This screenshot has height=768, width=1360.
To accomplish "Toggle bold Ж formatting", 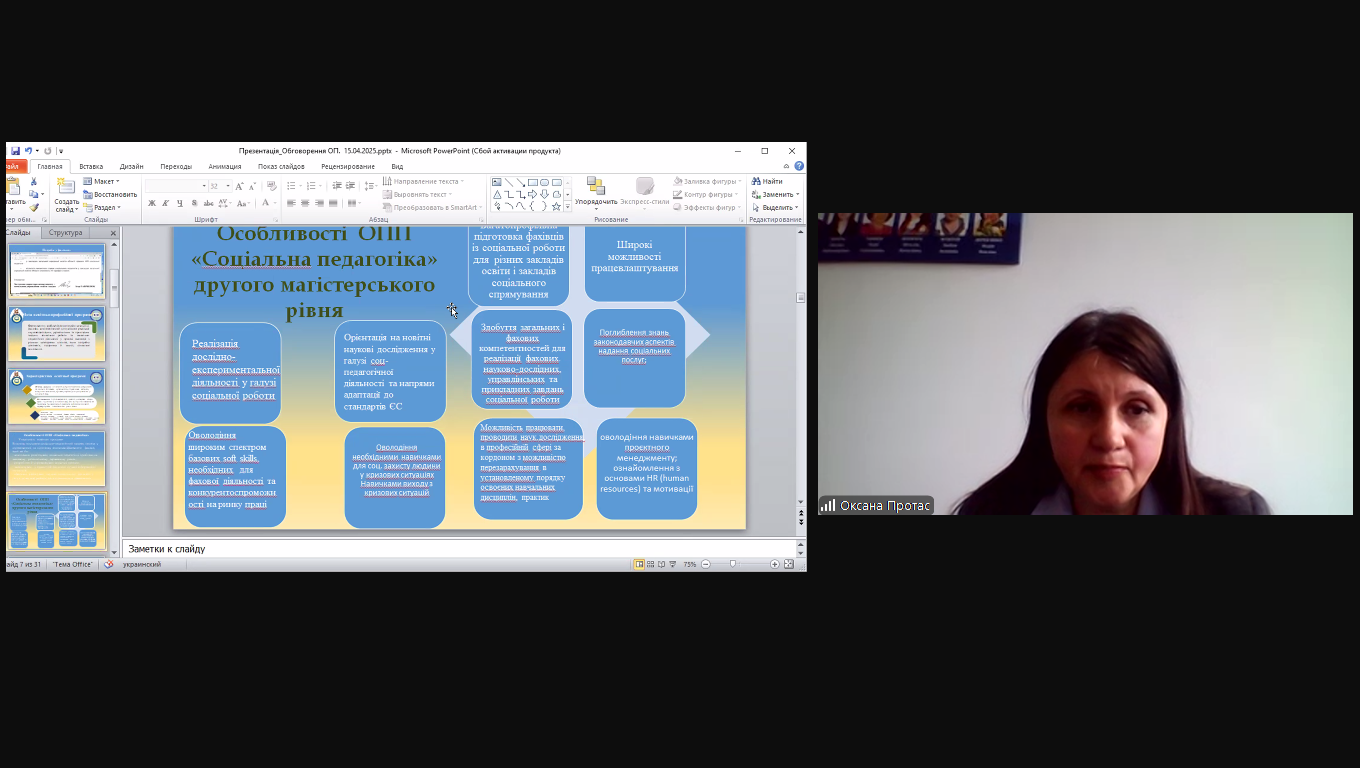I will (x=152, y=203).
